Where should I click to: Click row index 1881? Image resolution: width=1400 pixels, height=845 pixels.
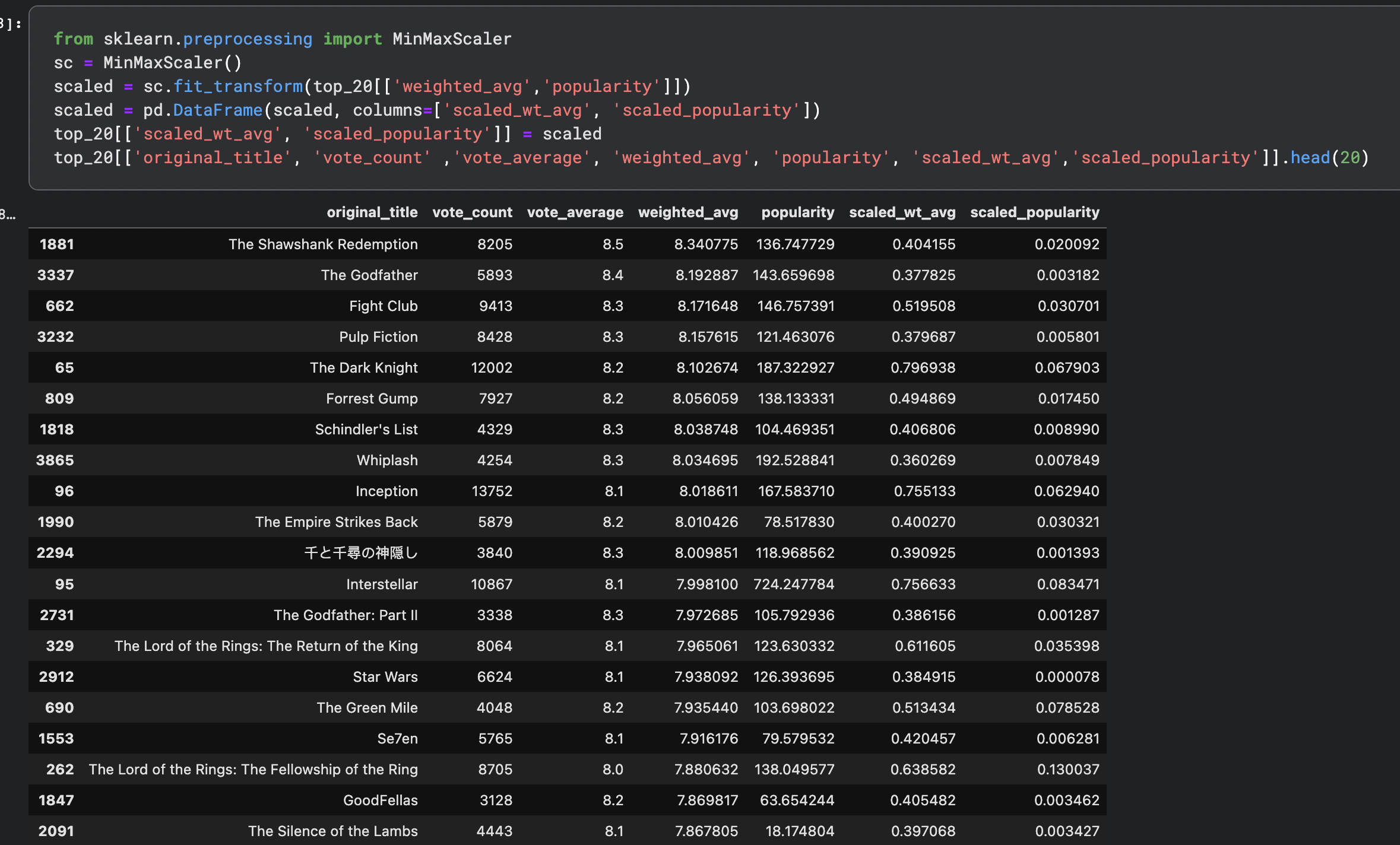(x=56, y=244)
